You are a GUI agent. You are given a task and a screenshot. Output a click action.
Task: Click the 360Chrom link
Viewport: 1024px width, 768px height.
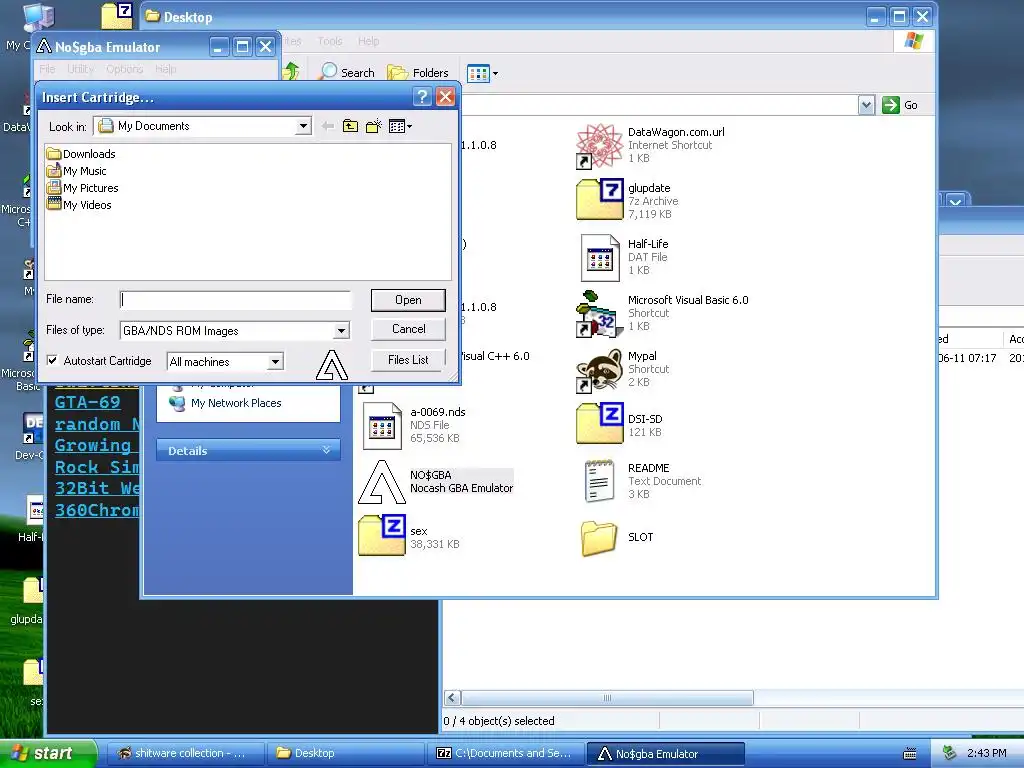[x=97, y=510]
